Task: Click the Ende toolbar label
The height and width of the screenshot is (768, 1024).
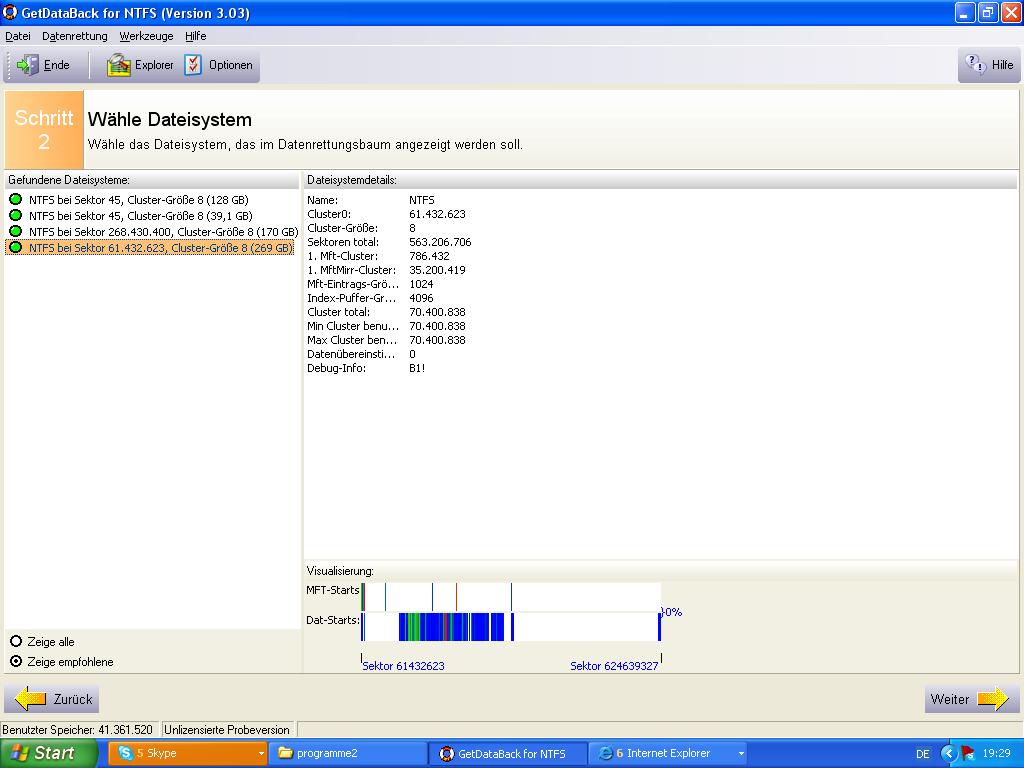Action: point(56,65)
